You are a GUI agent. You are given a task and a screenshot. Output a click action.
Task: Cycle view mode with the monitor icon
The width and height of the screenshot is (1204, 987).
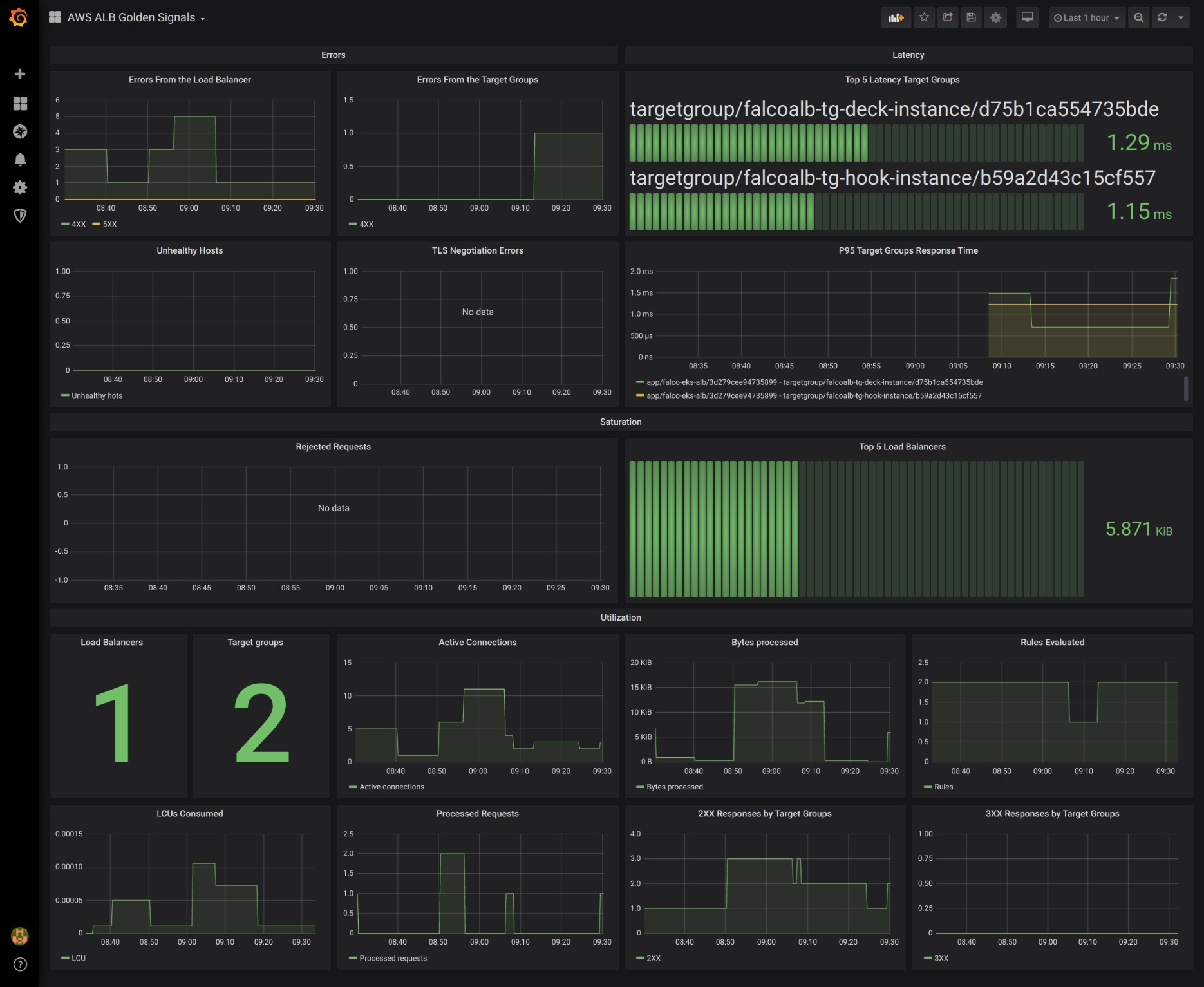pos(1028,18)
